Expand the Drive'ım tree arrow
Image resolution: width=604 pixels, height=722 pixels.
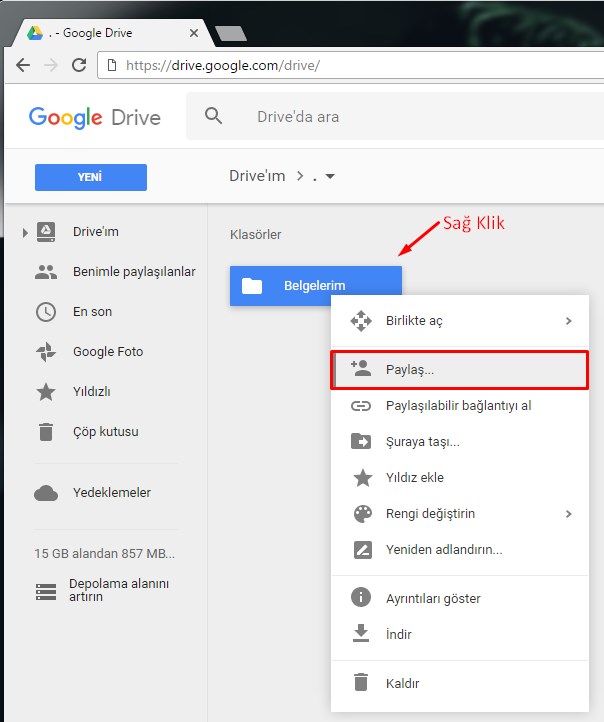(x=25, y=233)
